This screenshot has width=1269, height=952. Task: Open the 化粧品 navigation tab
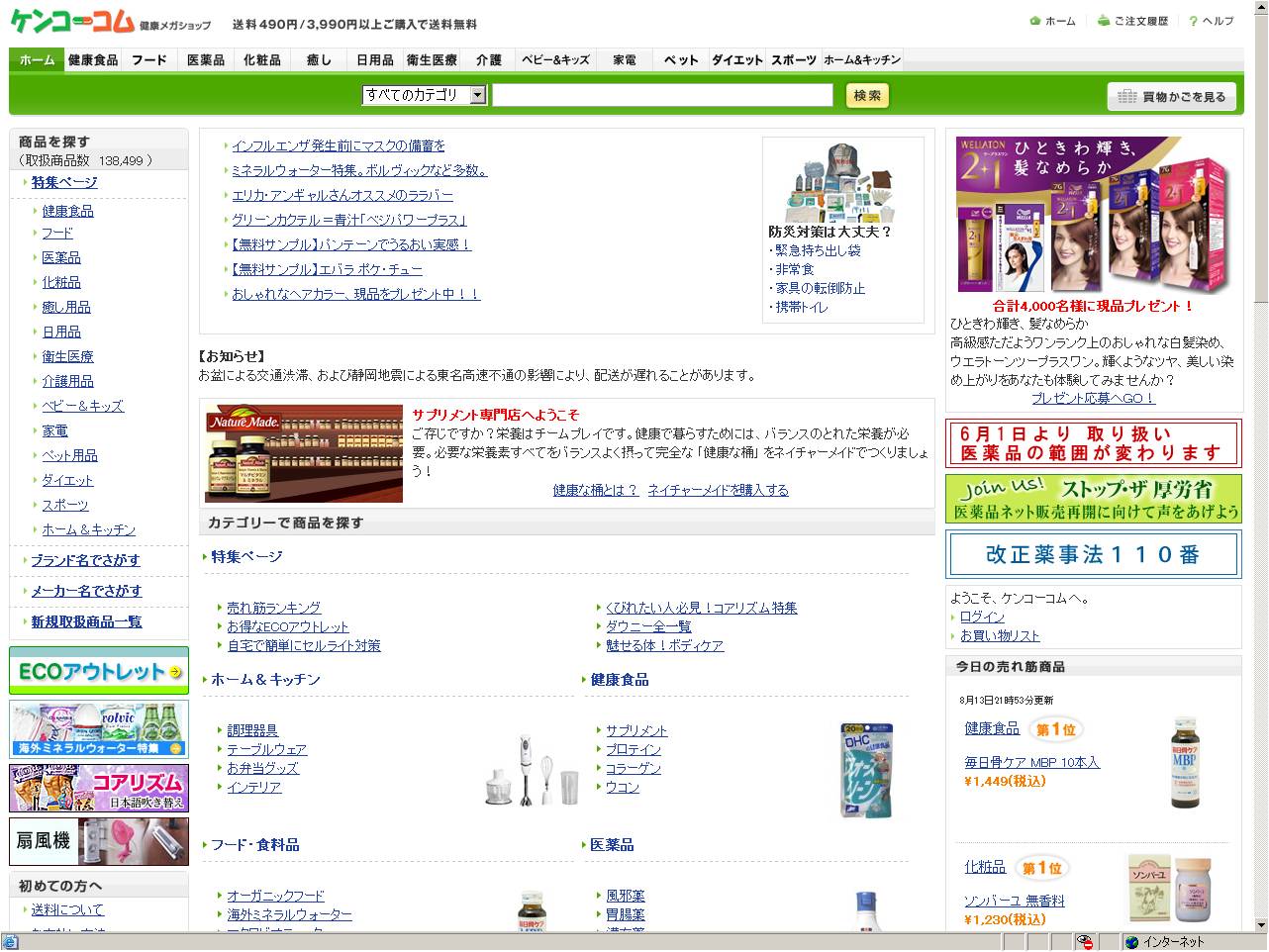point(262,60)
